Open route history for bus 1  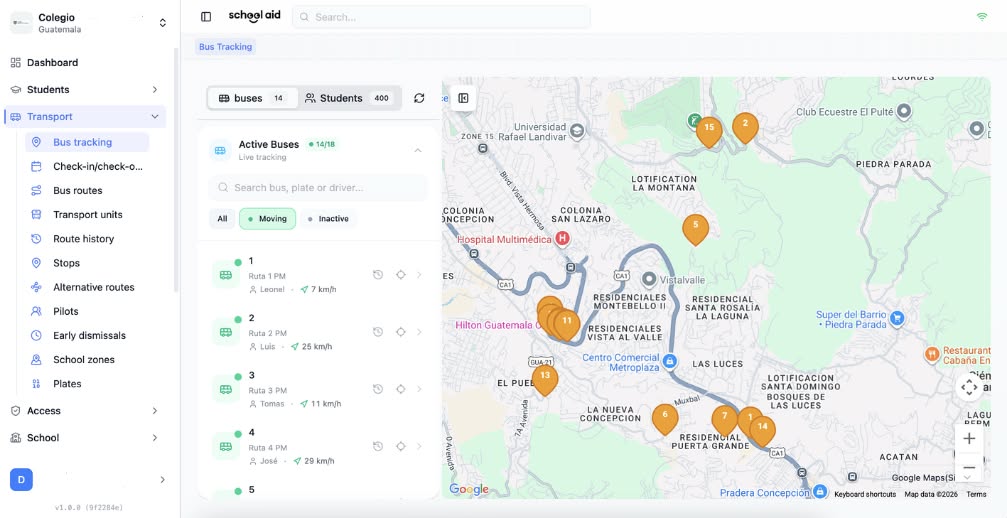378,275
